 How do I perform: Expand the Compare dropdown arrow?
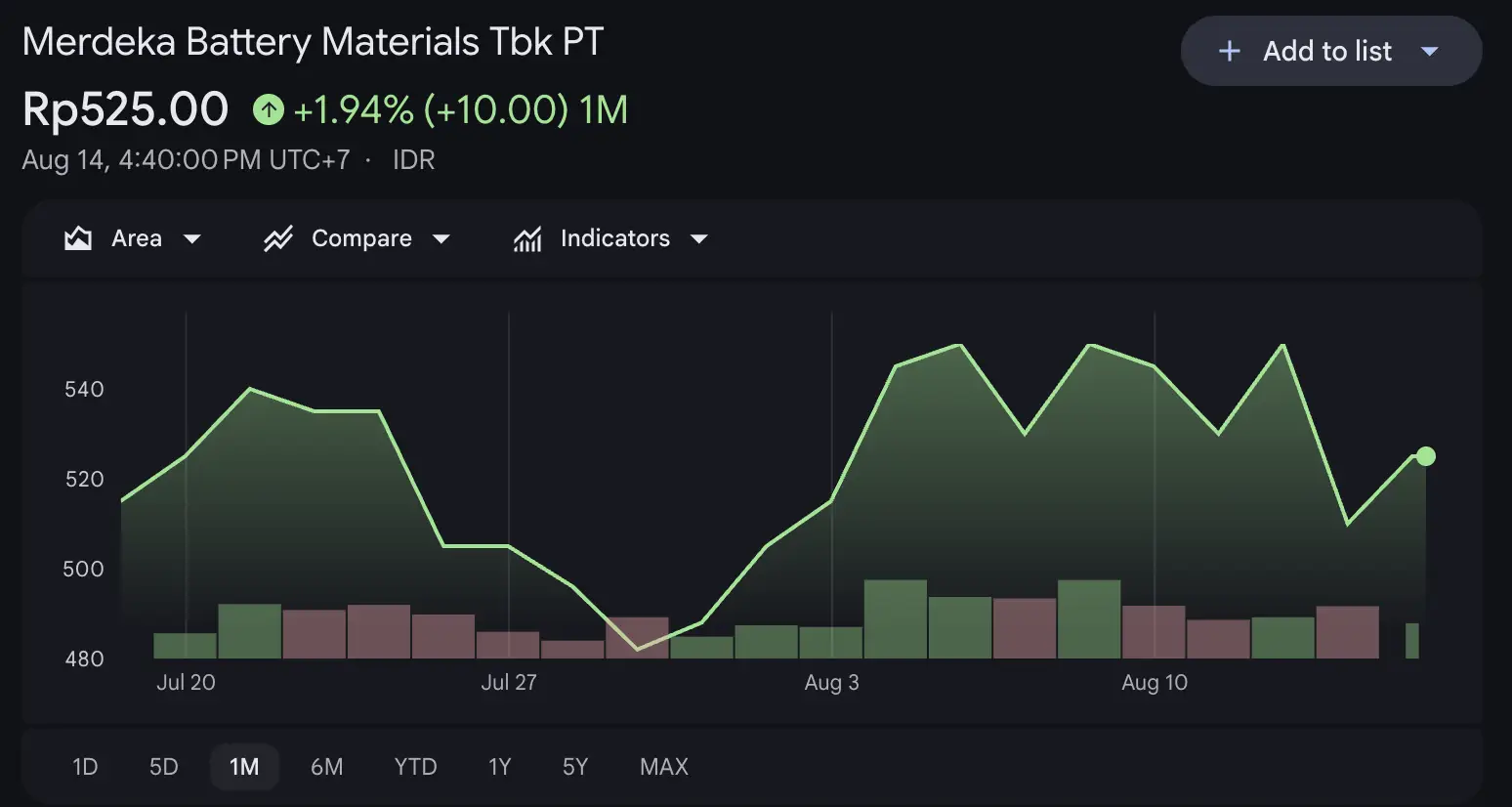click(441, 239)
